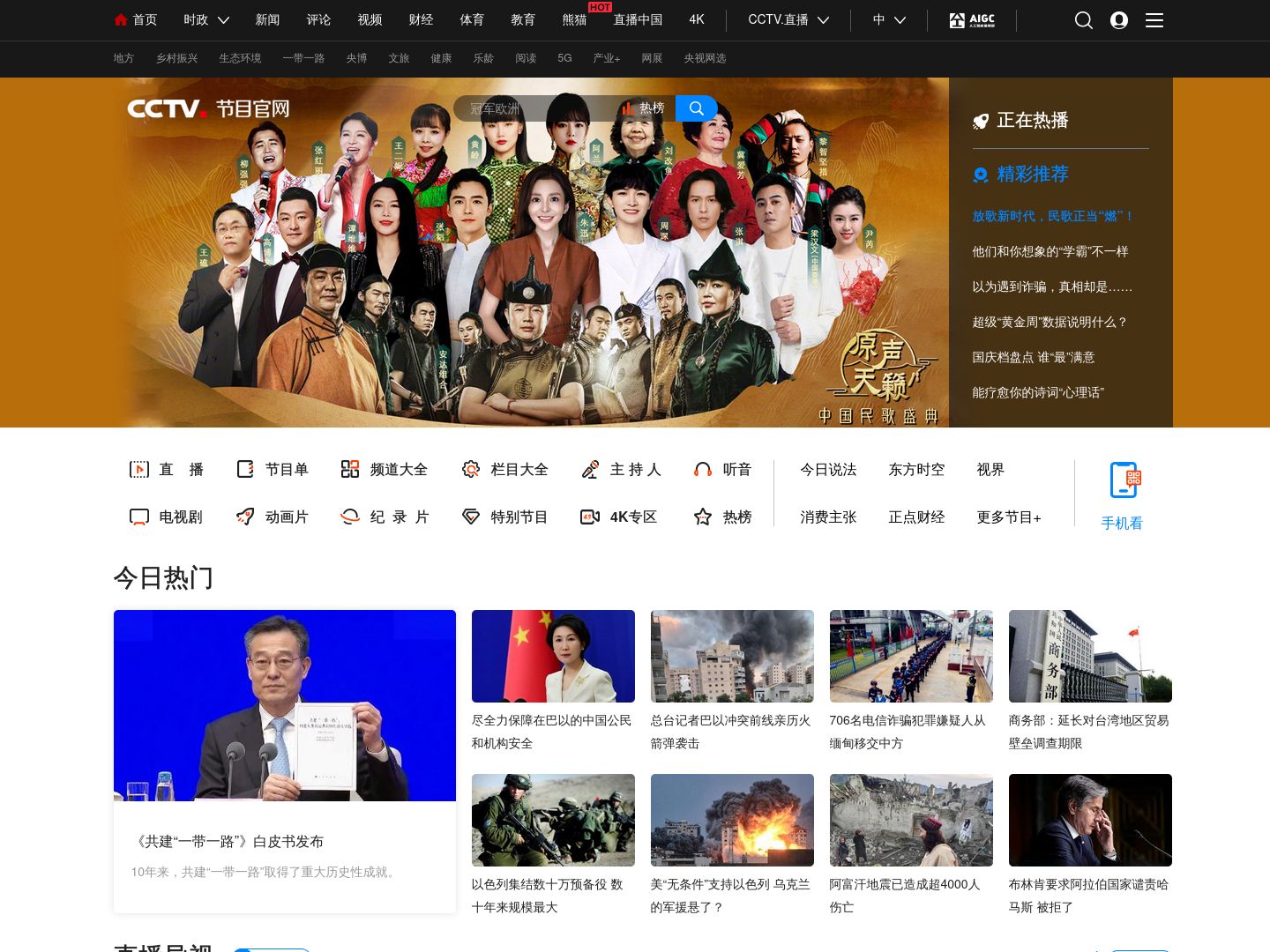Open the 阿富汗地震 news thumbnail
1270x952 pixels.
911,820
